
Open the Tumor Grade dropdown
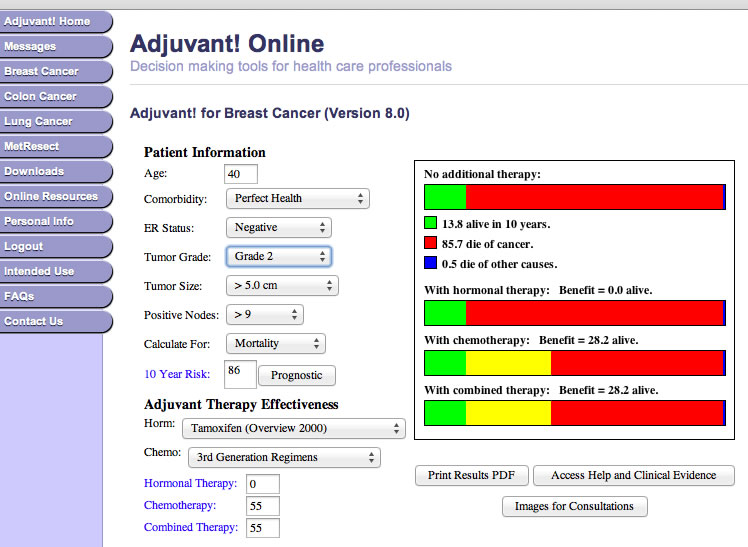(x=279, y=257)
